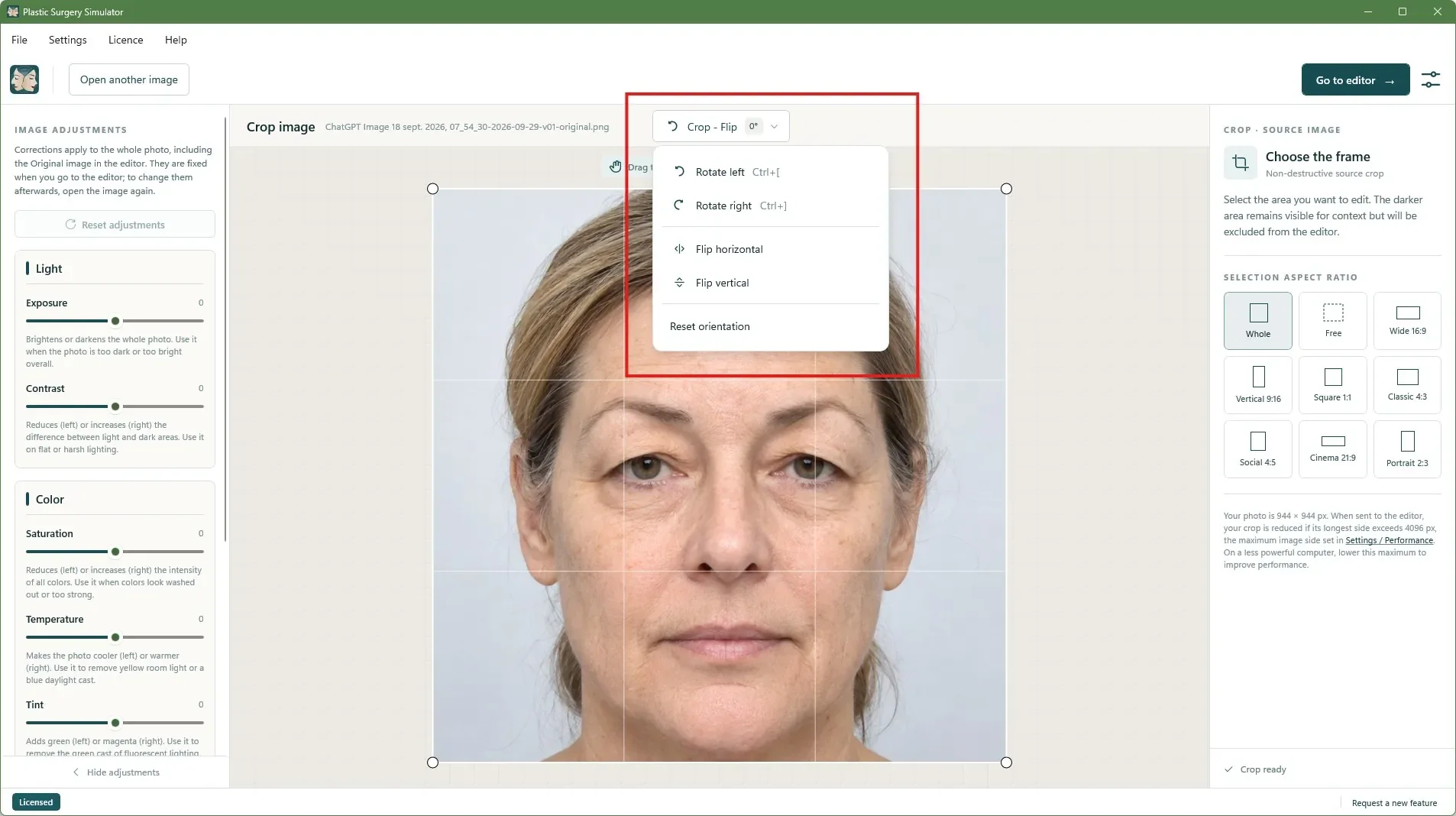This screenshot has height=816, width=1456.
Task: Click Open another image button
Action: (129, 79)
